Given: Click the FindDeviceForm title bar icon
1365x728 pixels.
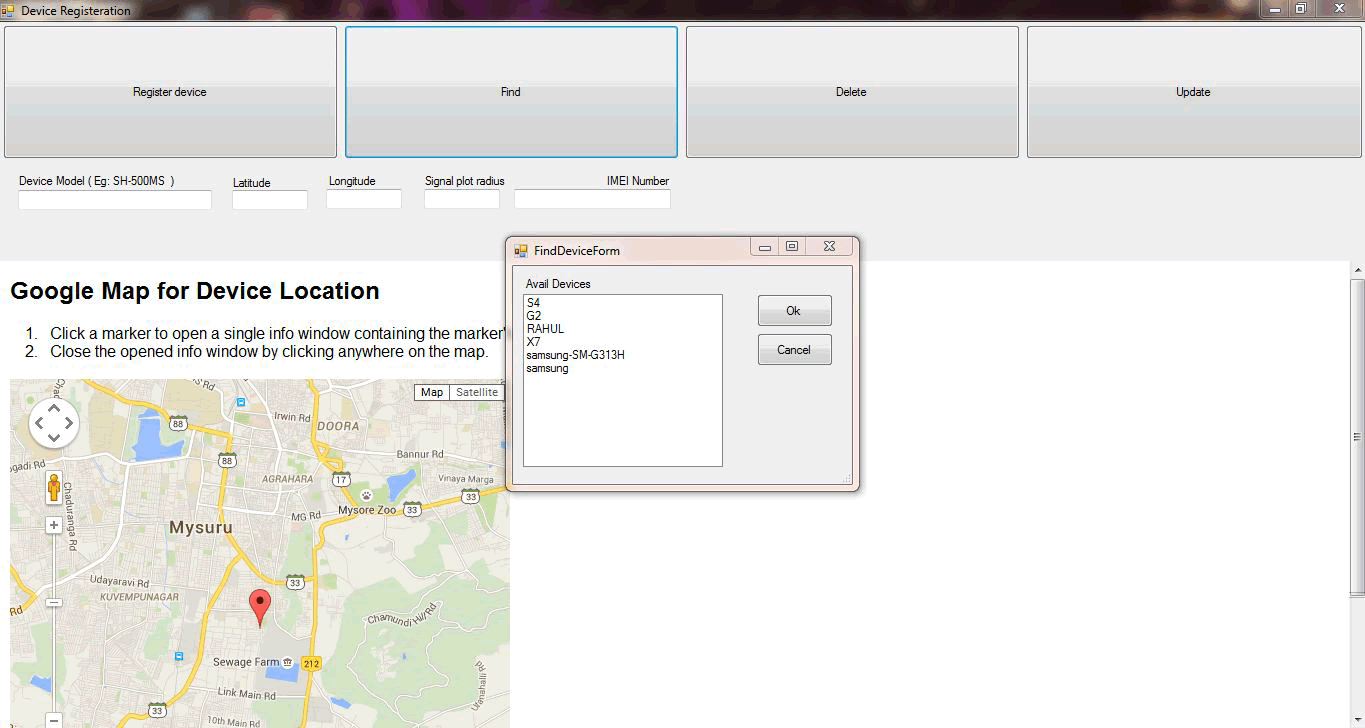Looking at the screenshot, I should [x=521, y=250].
